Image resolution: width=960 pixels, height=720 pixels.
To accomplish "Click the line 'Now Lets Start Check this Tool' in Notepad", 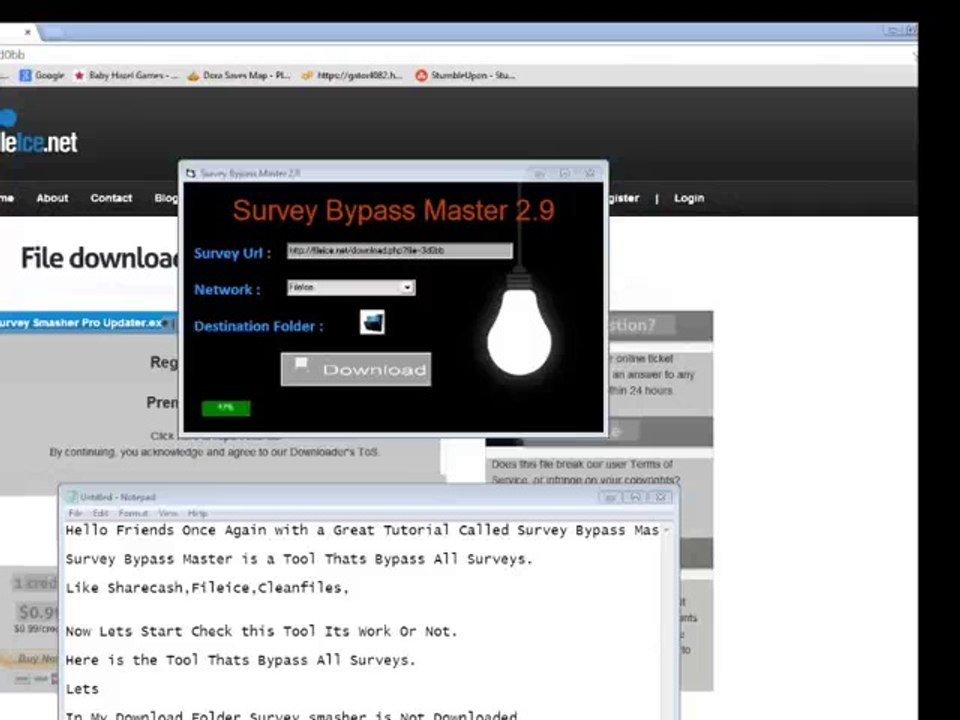I will pyautogui.click(x=261, y=631).
